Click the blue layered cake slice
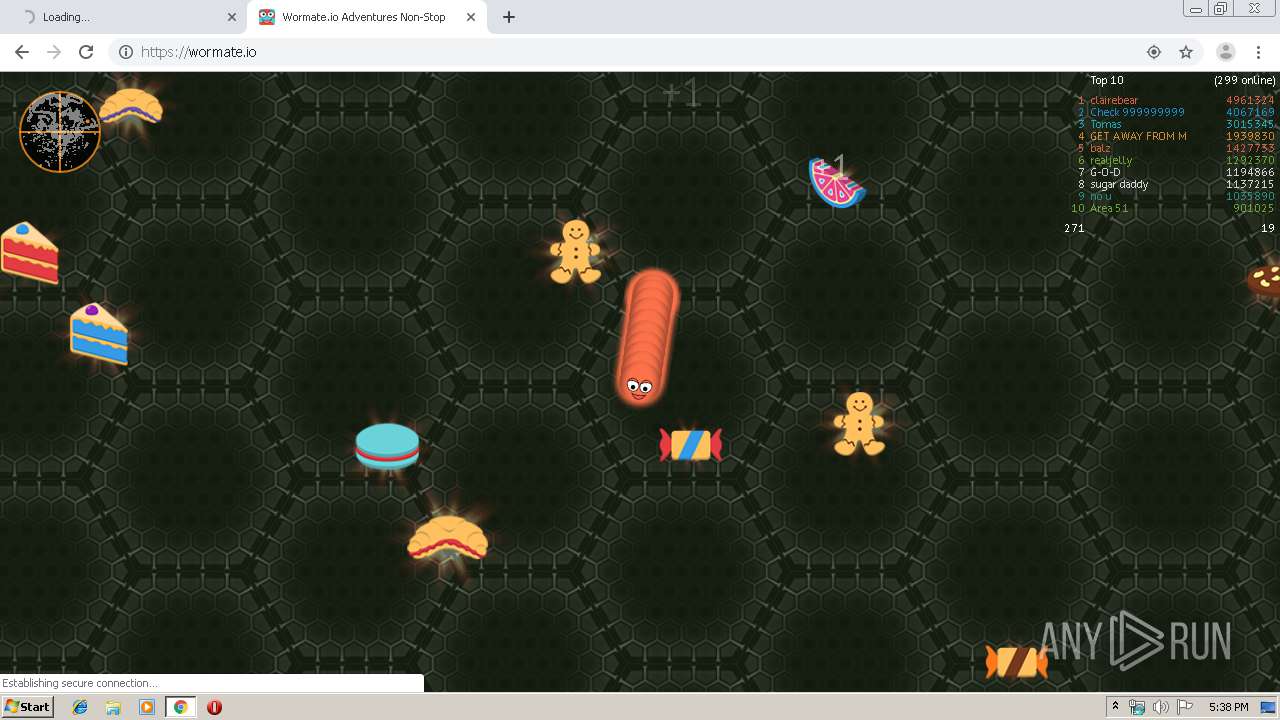 click(99, 334)
